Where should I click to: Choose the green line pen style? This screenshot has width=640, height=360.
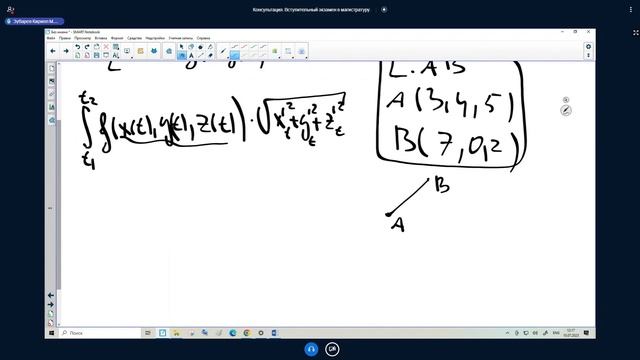[x=253, y=47]
